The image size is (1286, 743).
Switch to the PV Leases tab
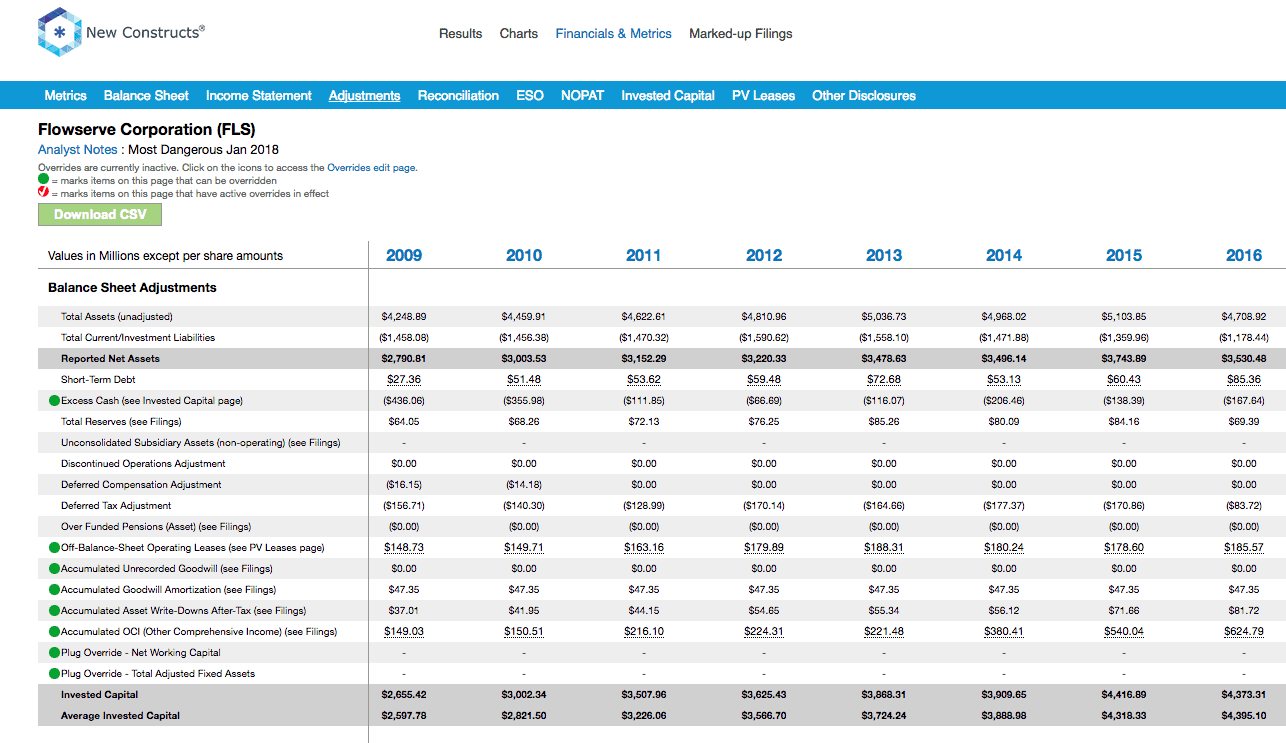pyautogui.click(x=763, y=96)
